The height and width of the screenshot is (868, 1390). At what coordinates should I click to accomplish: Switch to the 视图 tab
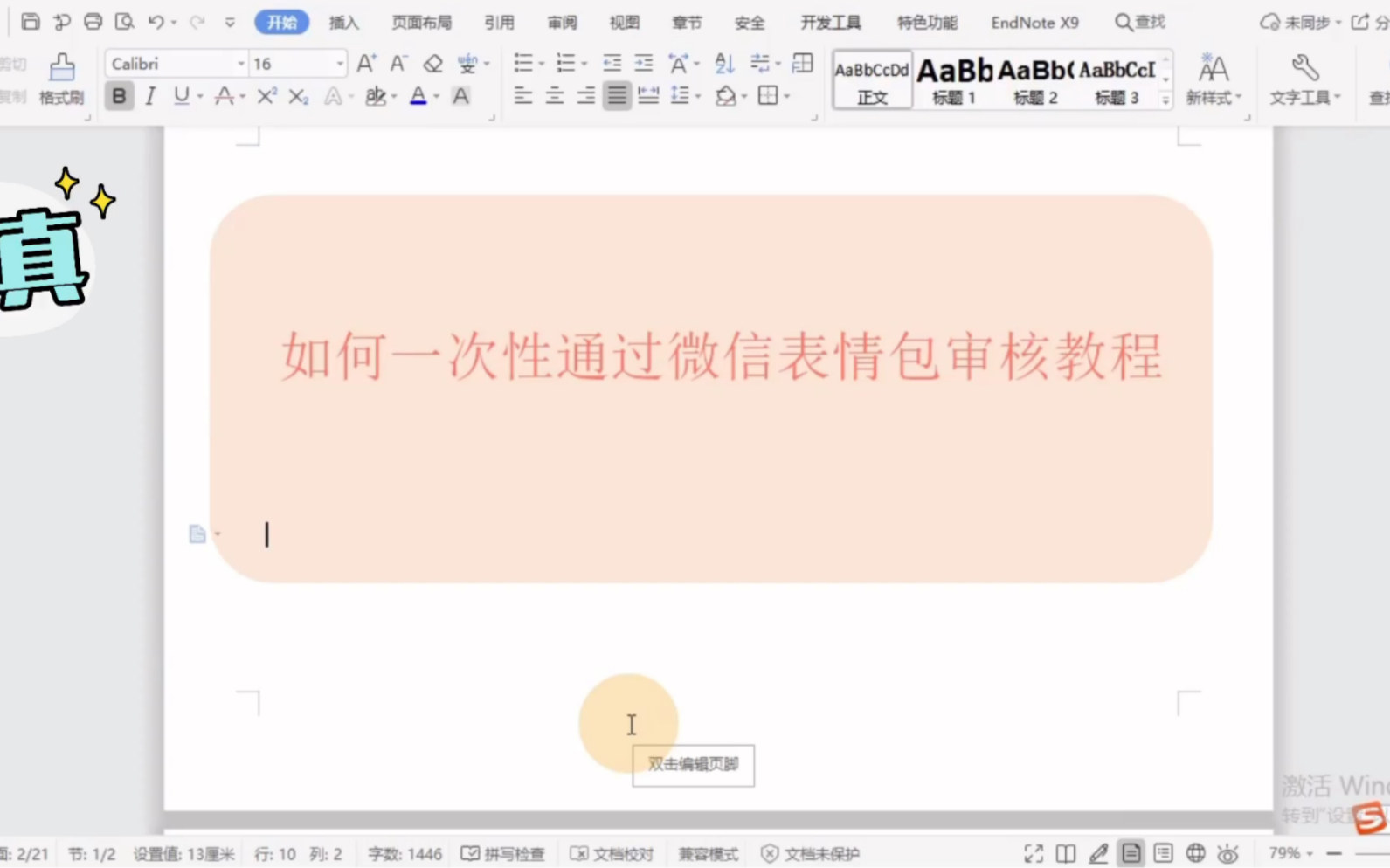tap(625, 23)
